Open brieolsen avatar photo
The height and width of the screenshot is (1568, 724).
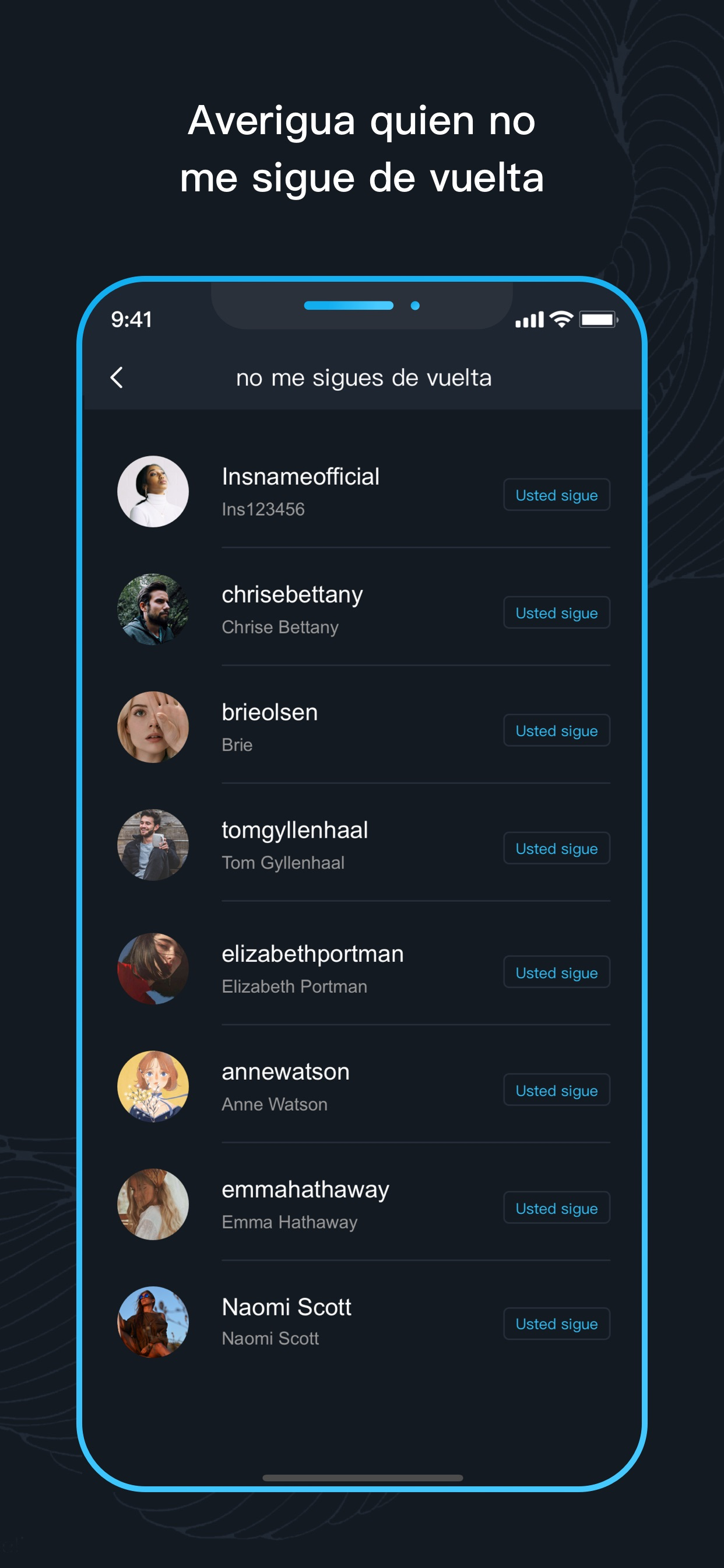point(153,727)
